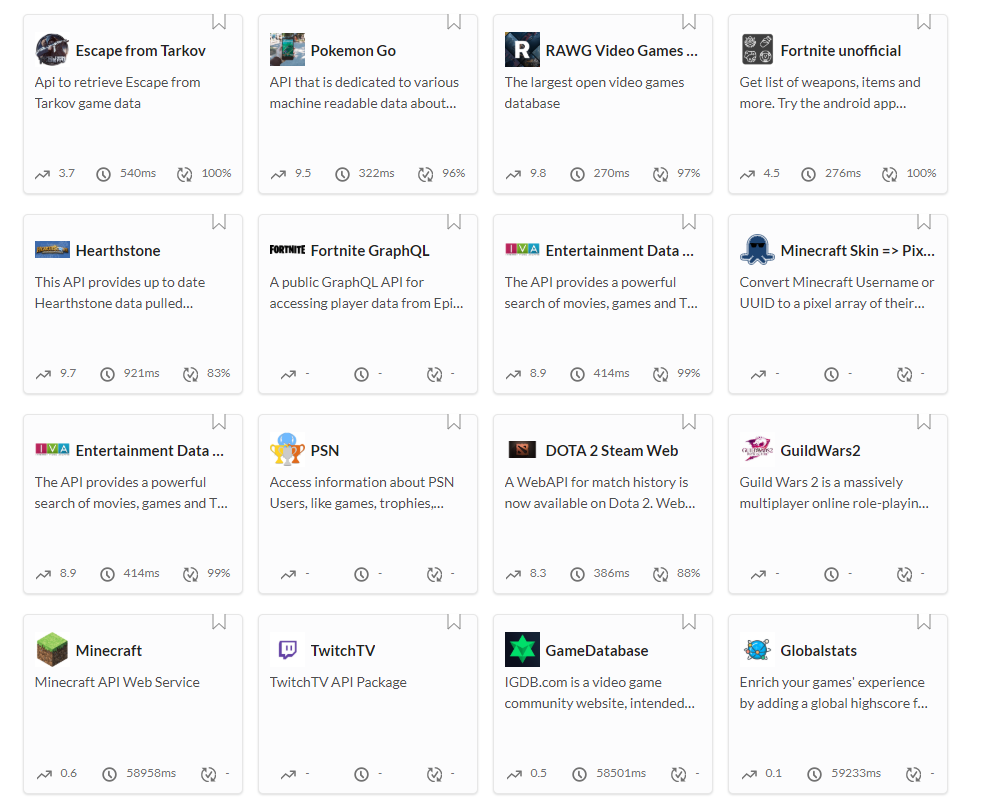
Task: Click the success rate icon on RAWG card
Action: [660, 174]
